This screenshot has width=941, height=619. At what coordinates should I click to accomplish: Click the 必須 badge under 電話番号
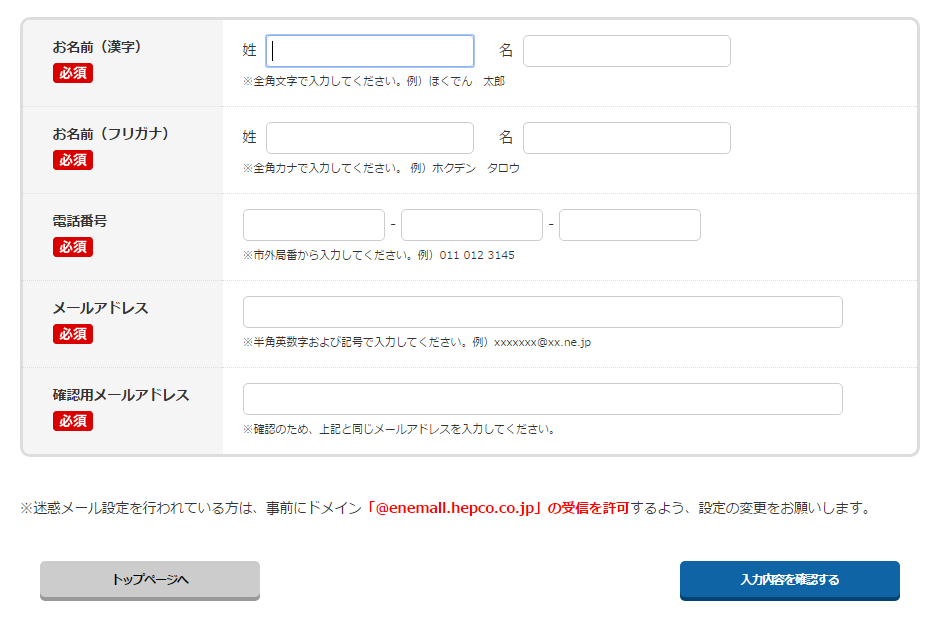click(73, 247)
